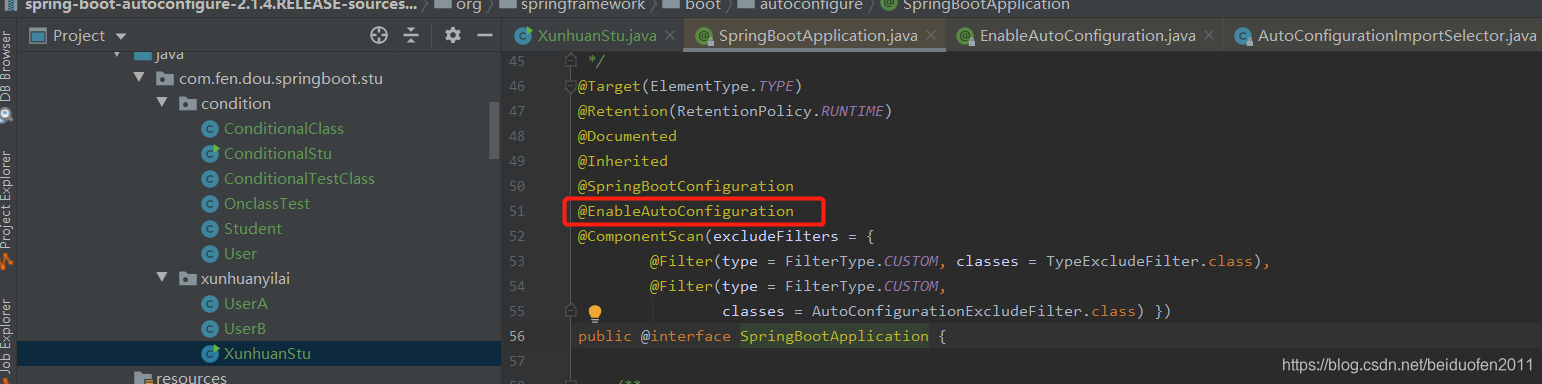This screenshot has width=1542, height=384.
Task: Select ConditionalTestClass in project tree
Action: coord(299,179)
